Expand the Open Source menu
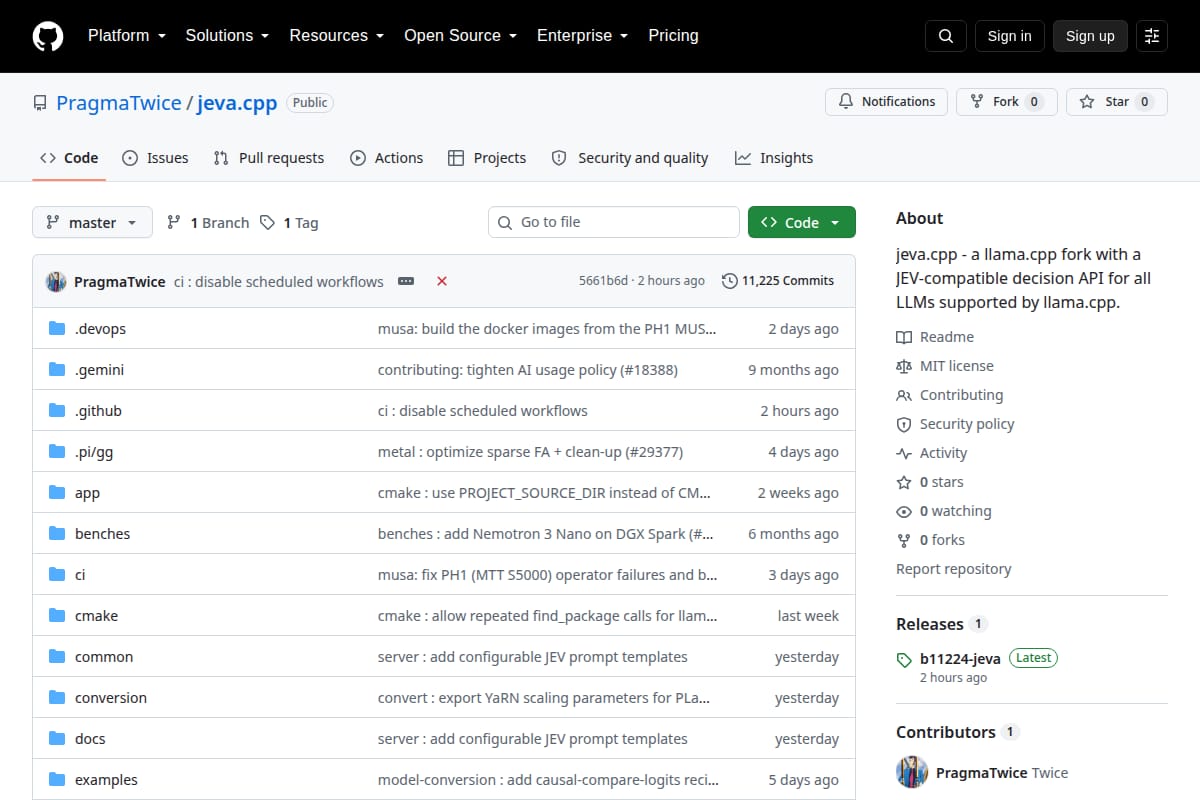This screenshot has width=1200, height=800. (460, 36)
